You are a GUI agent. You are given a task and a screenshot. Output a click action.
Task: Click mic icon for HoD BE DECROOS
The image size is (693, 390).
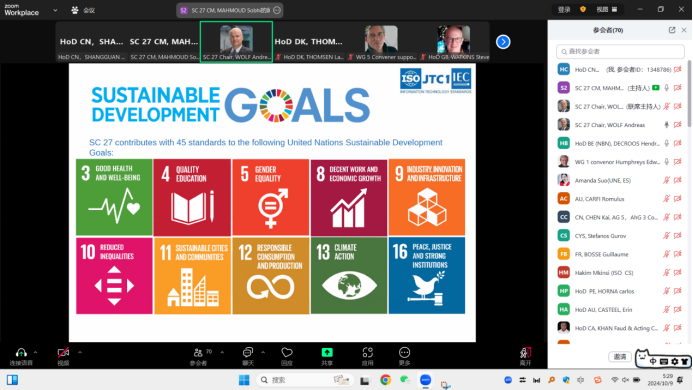(x=666, y=143)
